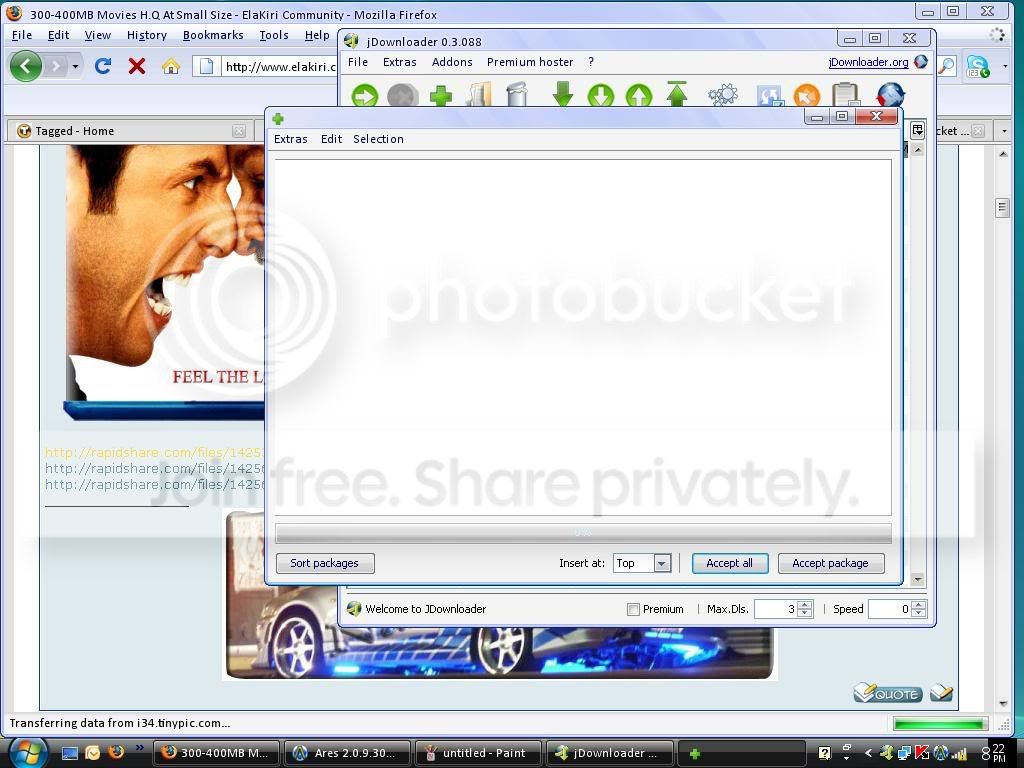Click the Sort packages button
This screenshot has width=1024, height=768.
click(x=325, y=563)
